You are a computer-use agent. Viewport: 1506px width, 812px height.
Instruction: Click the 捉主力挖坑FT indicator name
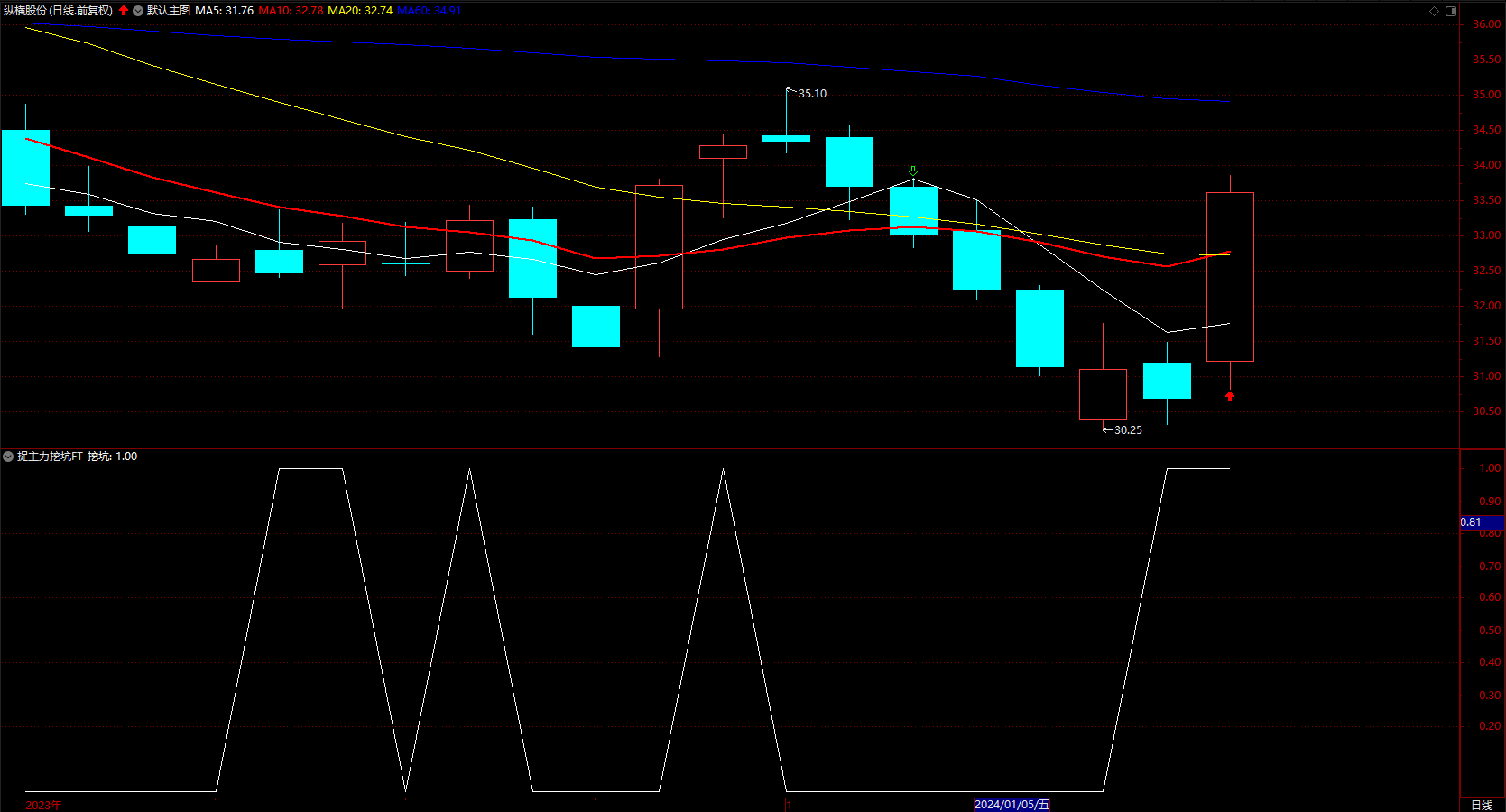(x=50, y=457)
